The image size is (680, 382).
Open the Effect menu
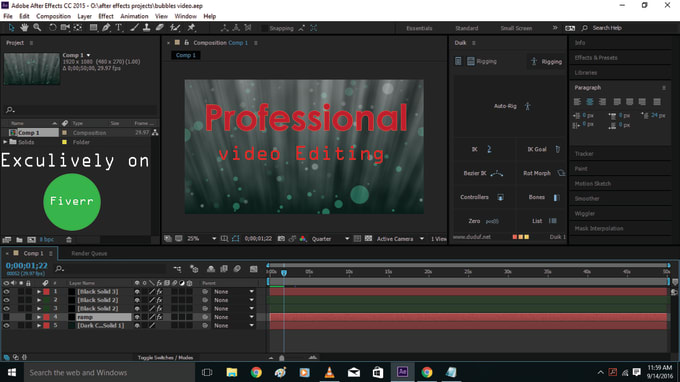106,16
